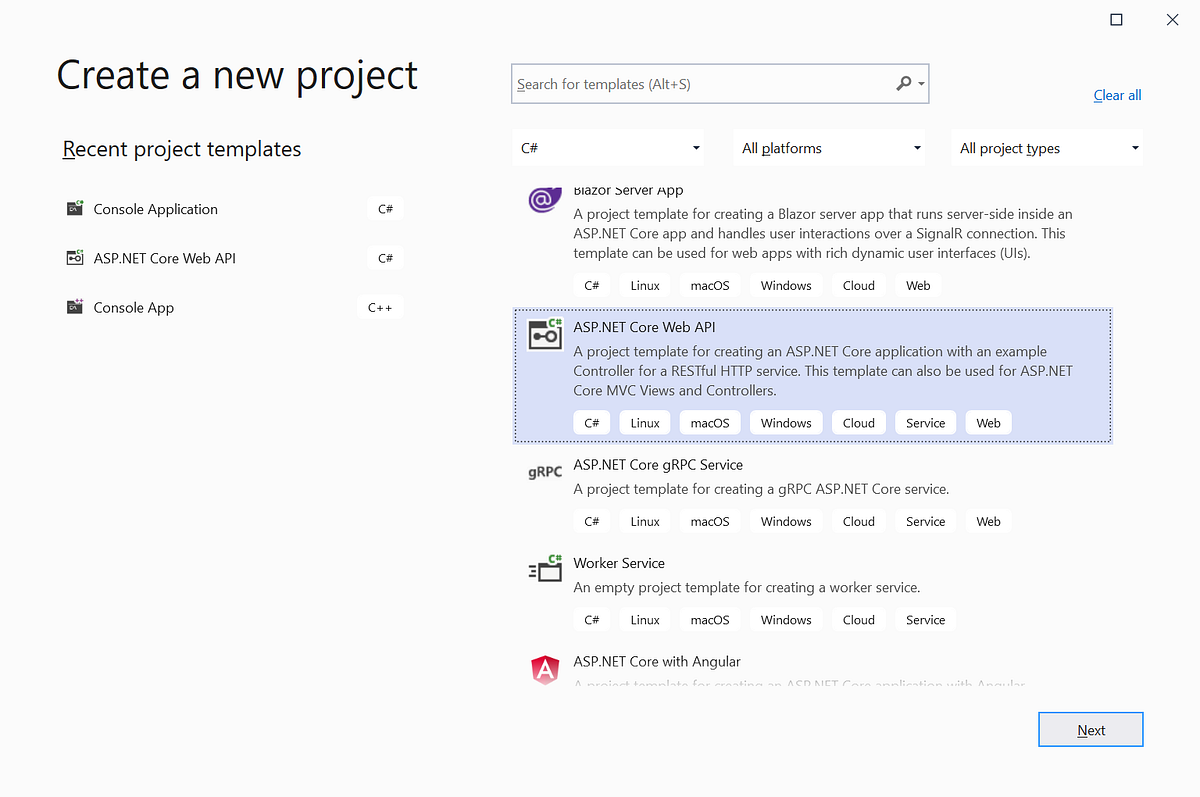Click the Clear all link
The height and width of the screenshot is (797, 1200).
pyautogui.click(x=1117, y=95)
